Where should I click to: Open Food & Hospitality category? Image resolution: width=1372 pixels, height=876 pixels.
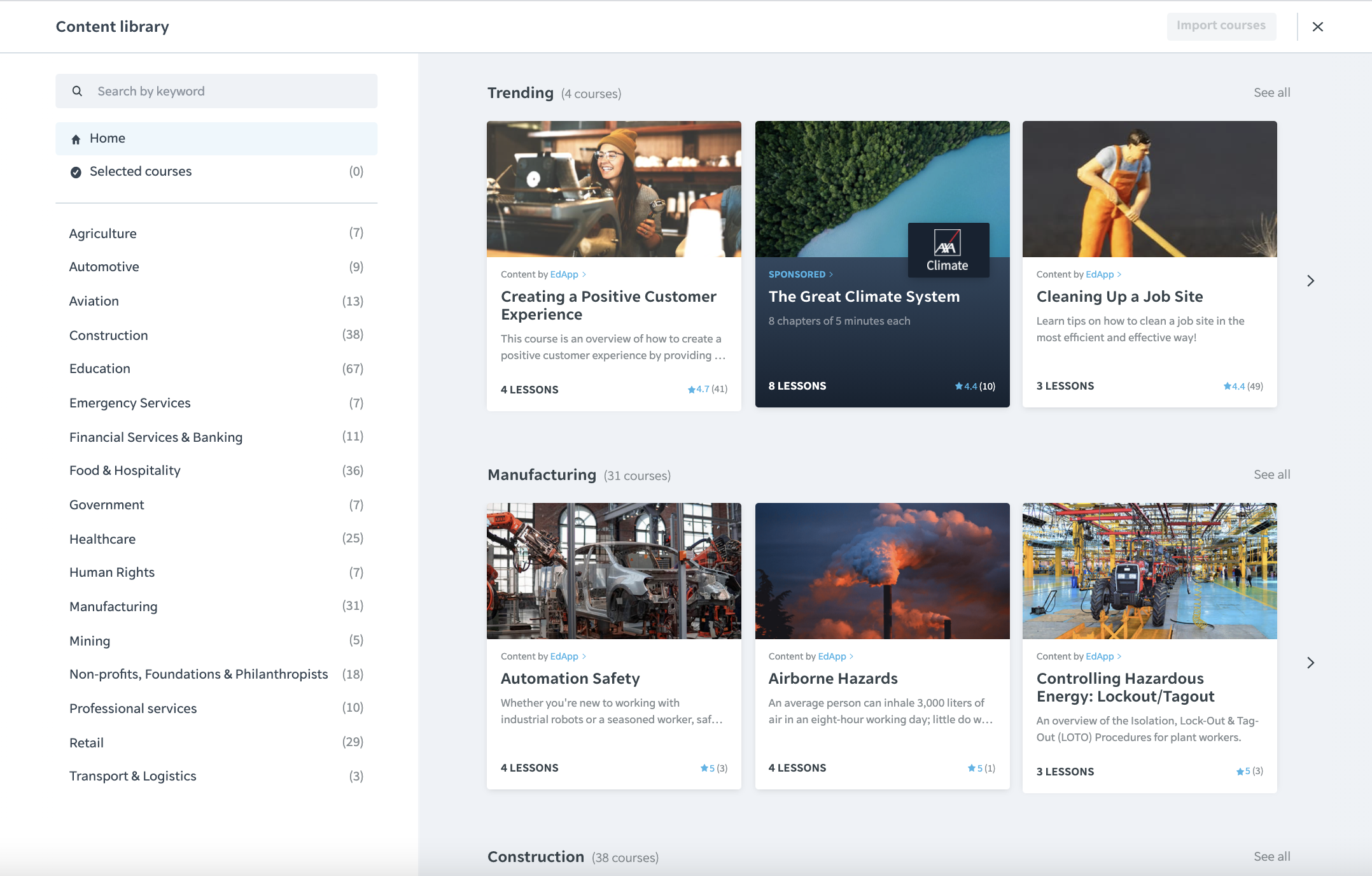coord(216,470)
